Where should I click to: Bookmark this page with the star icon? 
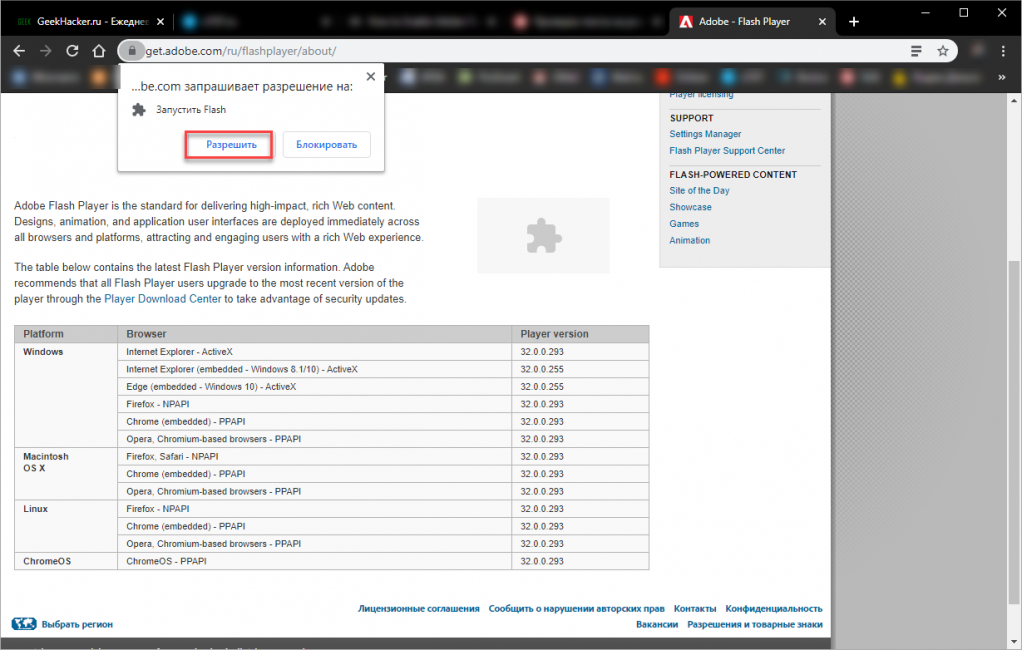click(942, 50)
